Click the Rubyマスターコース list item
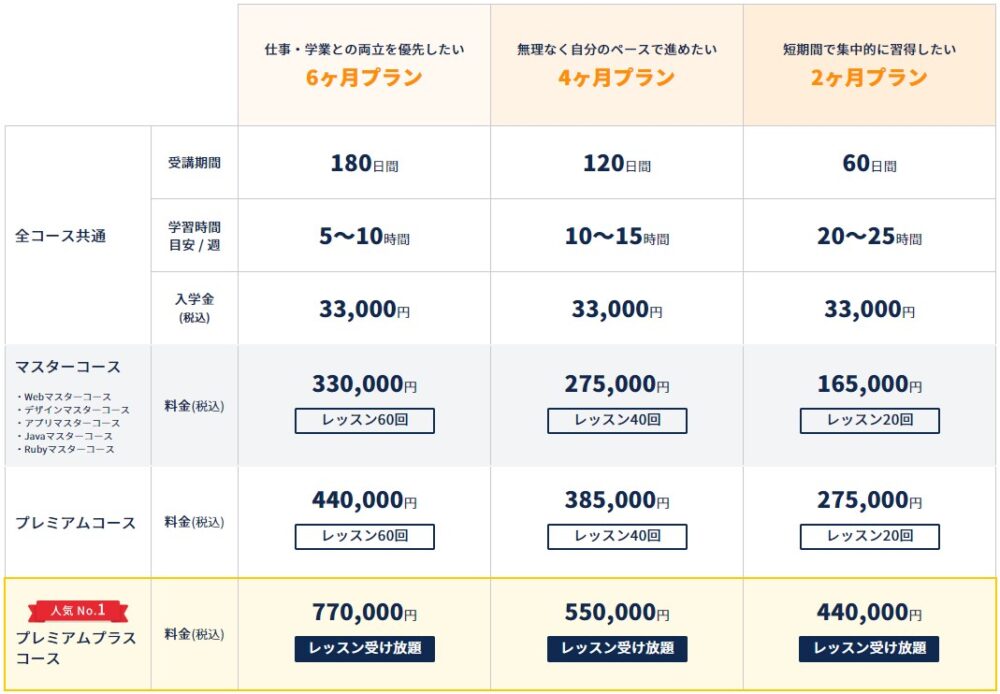This screenshot has width=1000, height=694. click(x=66, y=450)
